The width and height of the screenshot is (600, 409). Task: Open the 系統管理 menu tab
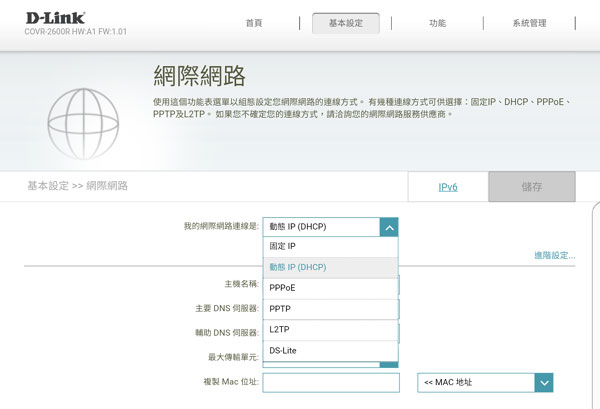(x=529, y=23)
